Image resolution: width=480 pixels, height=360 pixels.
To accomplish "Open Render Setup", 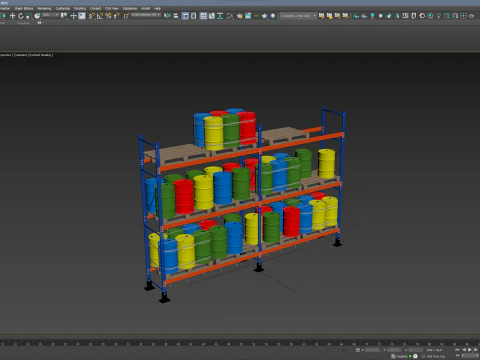I will 240,16.
